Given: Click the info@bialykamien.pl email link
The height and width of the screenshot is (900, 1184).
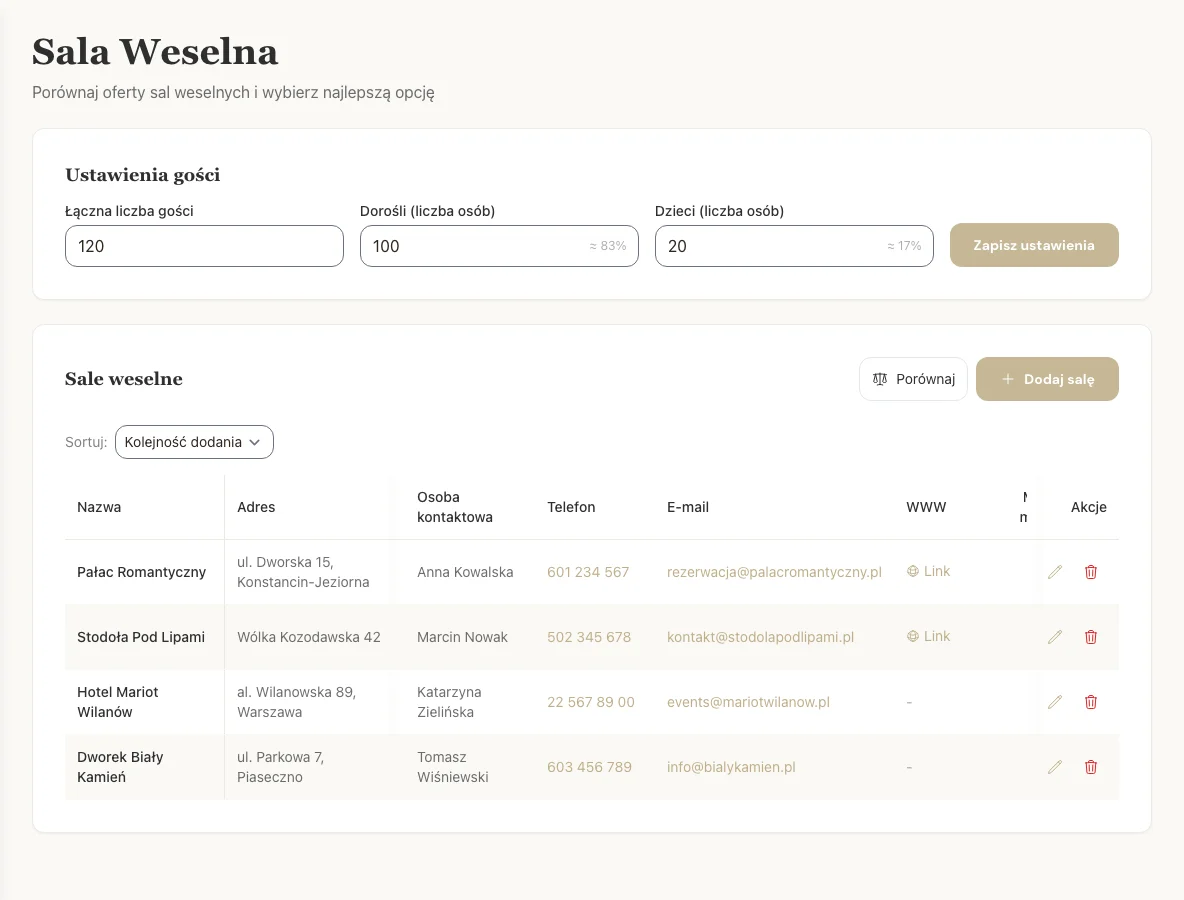Looking at the screenshot, I should click(x=731, y=767).
